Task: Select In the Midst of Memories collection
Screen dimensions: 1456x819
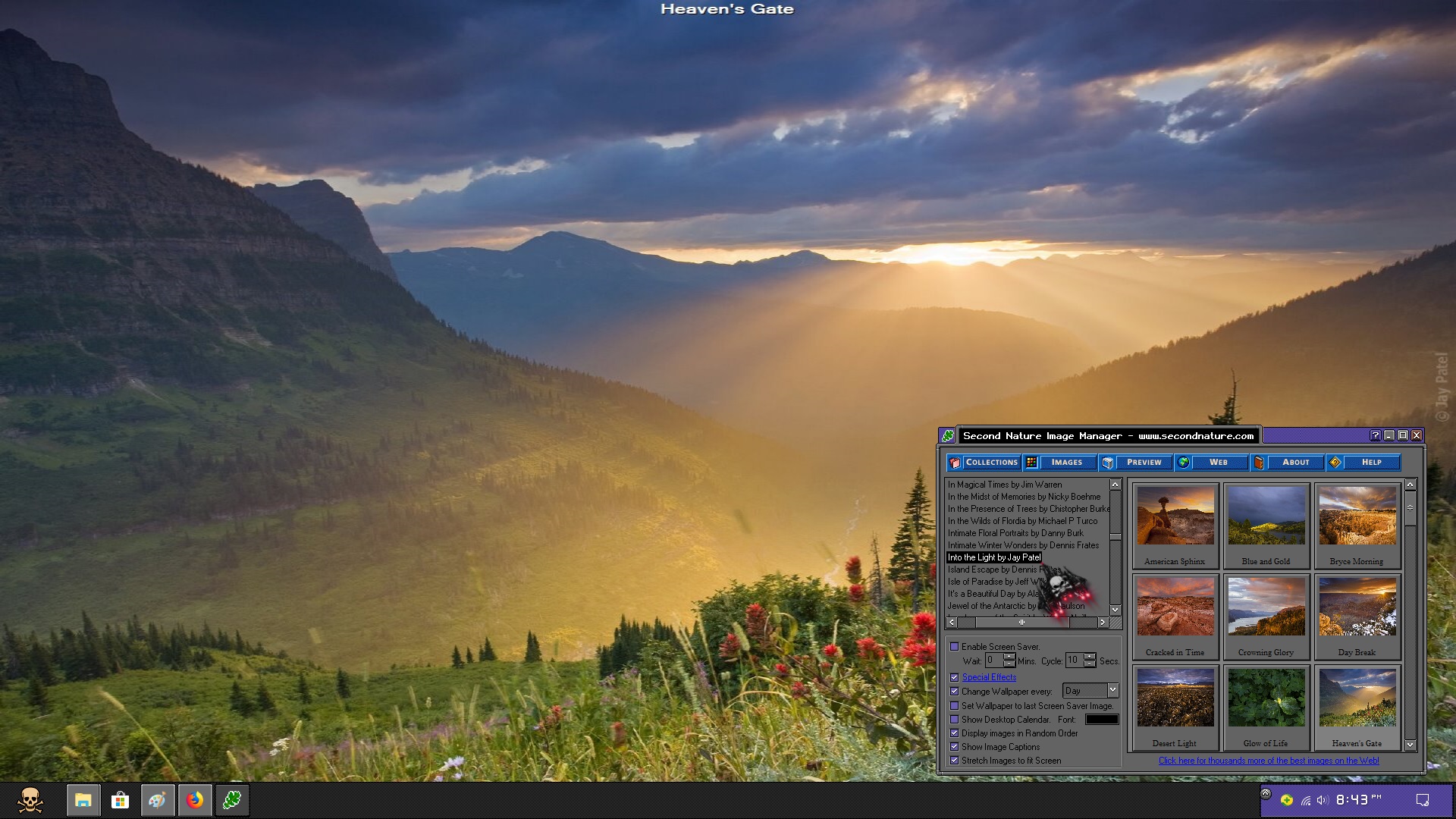Action: pyautogui.click(x=1024, y=497)
